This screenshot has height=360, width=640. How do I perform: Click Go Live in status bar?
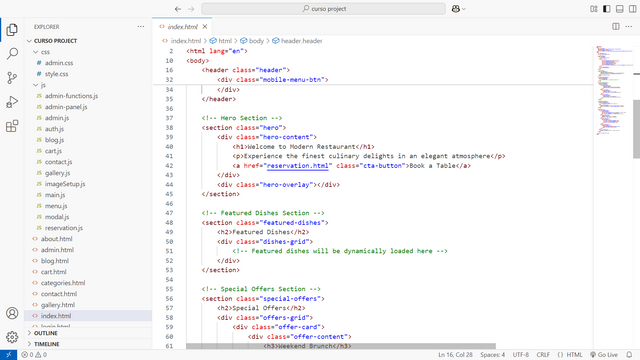[x=604, y=355]
